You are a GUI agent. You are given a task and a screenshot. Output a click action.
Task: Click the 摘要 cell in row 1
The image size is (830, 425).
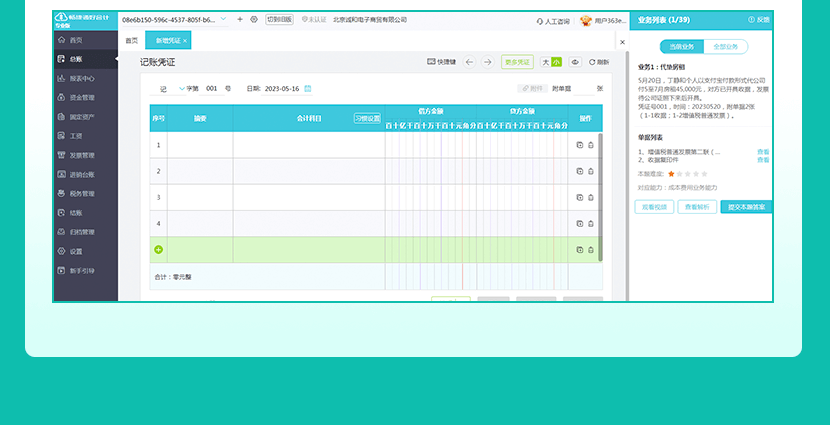(x=200, y=145)
